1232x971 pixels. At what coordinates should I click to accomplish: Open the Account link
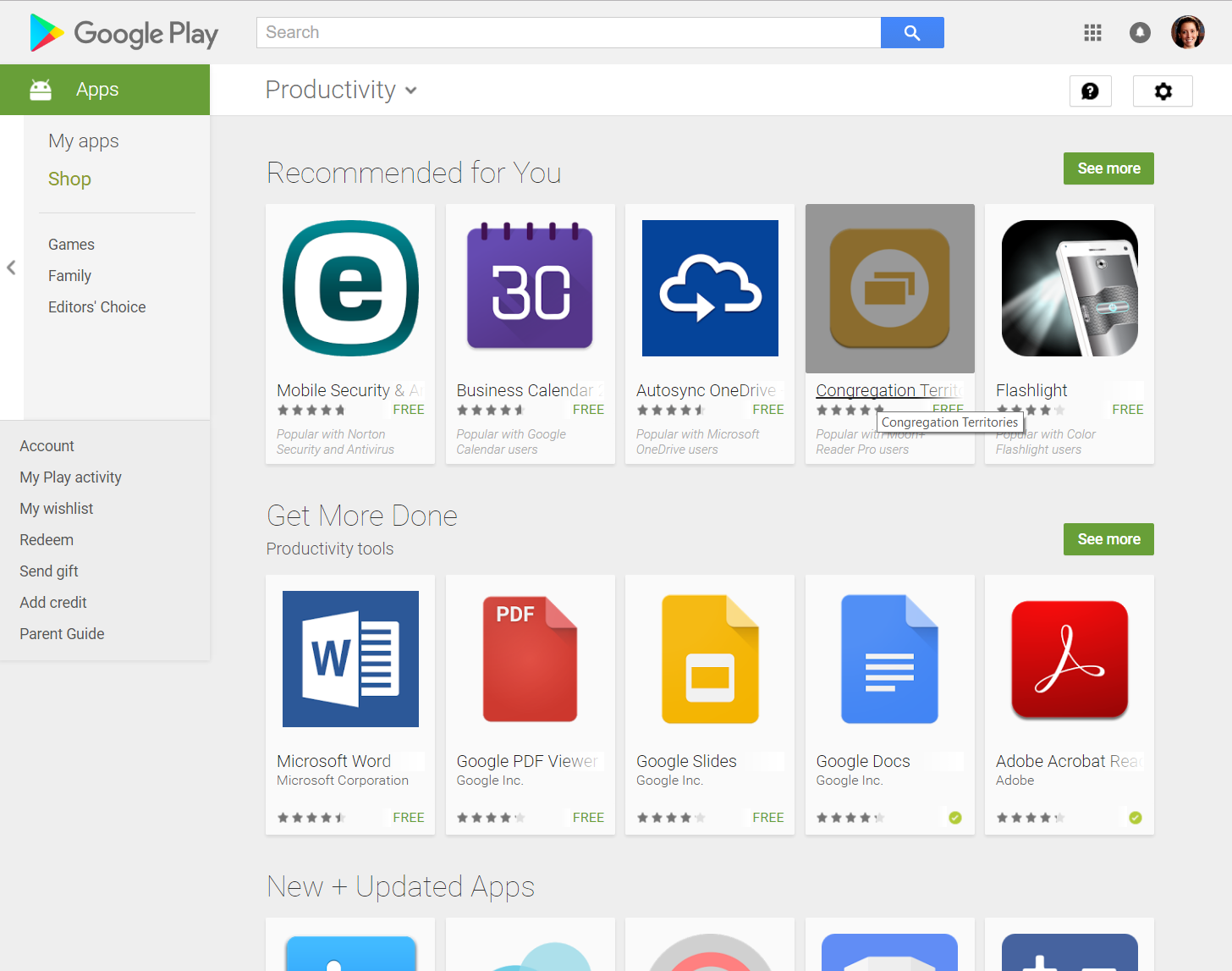point(47,446)
